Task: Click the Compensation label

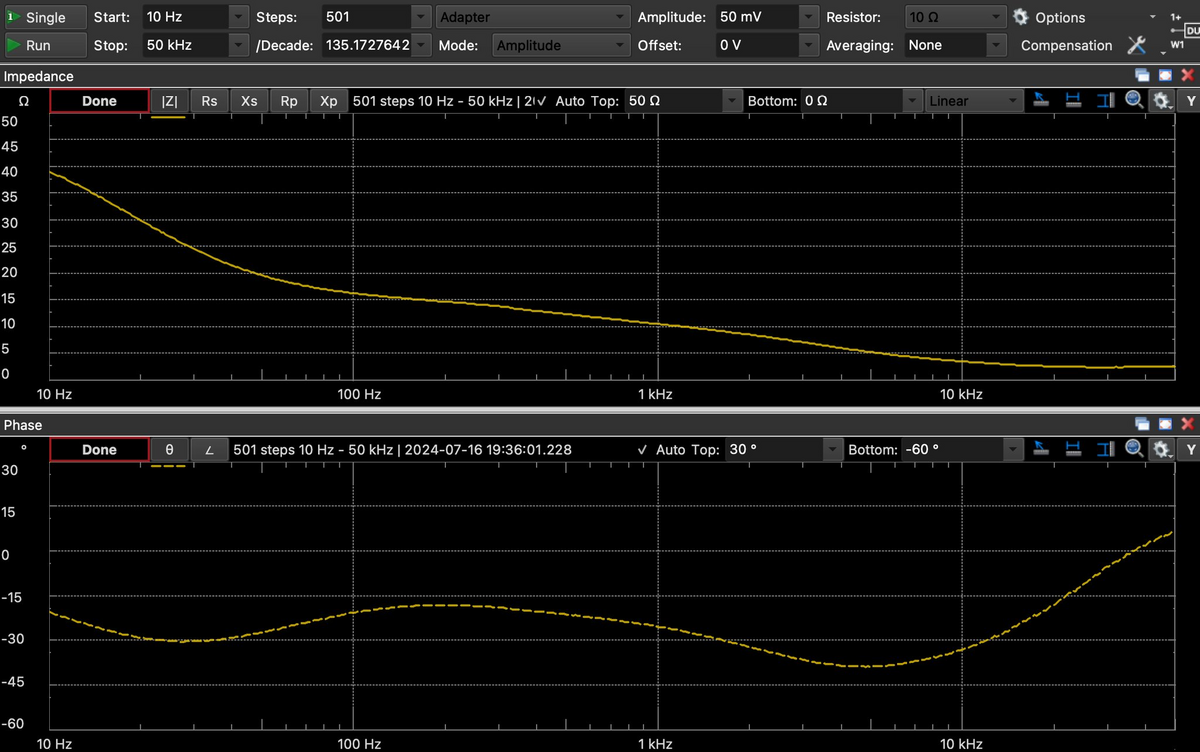Action: point(1066,45)
